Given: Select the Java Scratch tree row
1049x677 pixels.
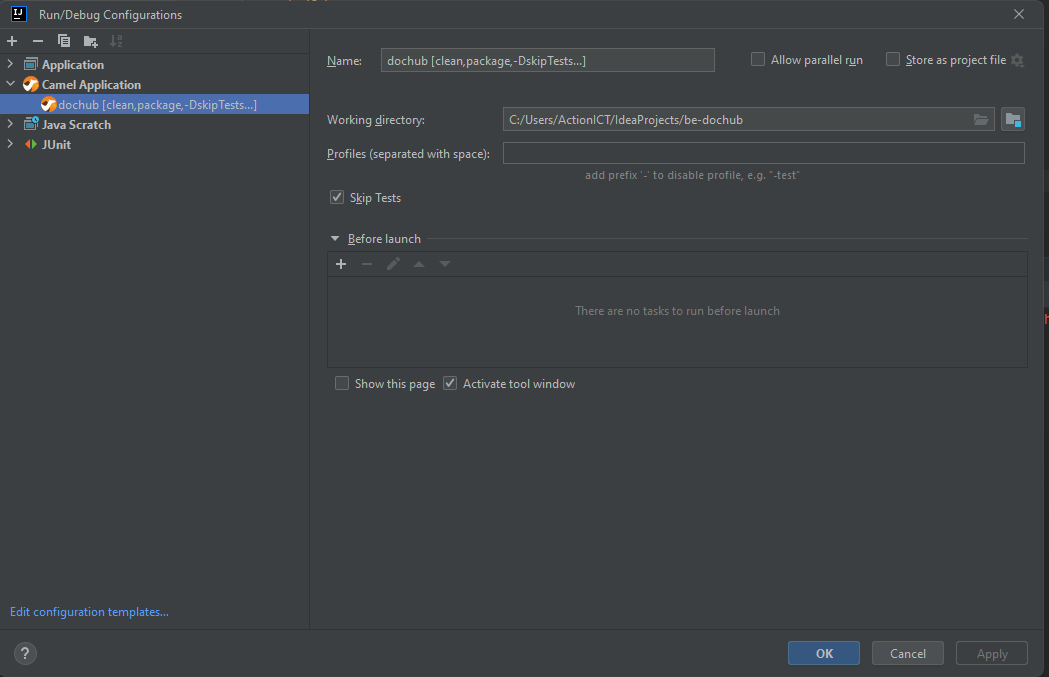Looking at the screenshot, I should tap(155, 124).
